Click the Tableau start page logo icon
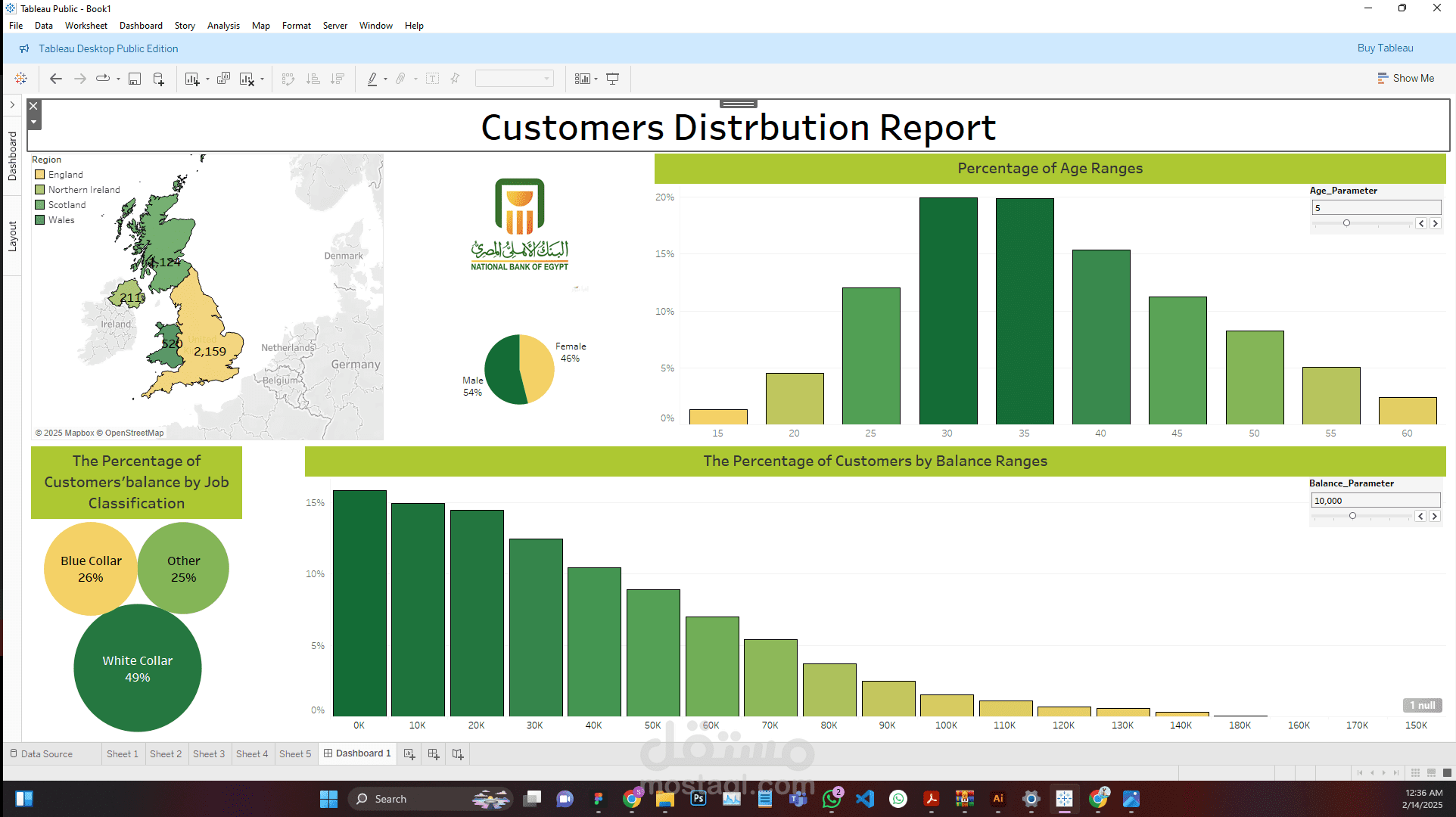This screenshot has width=1456, height=817. pos(21,79)
